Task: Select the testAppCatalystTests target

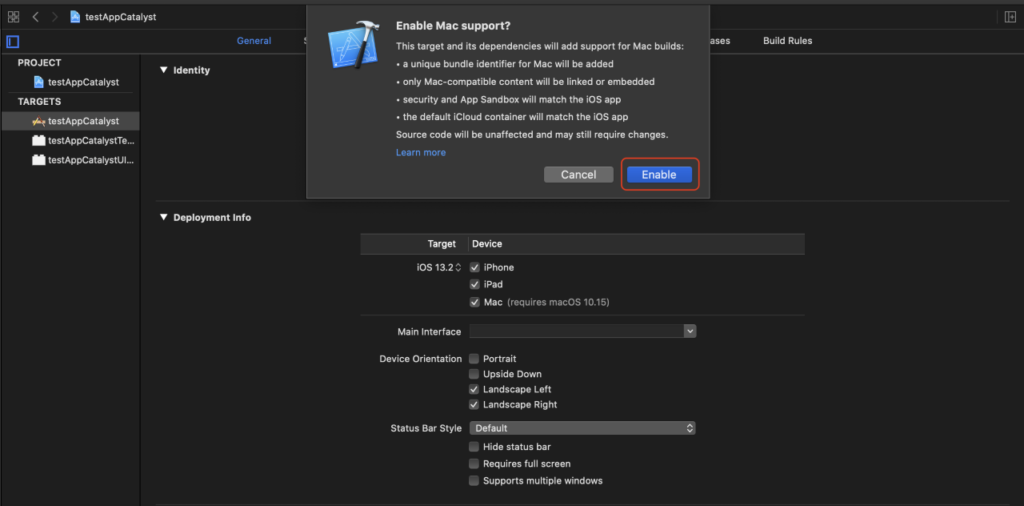Action: click(x=90, y=140)
